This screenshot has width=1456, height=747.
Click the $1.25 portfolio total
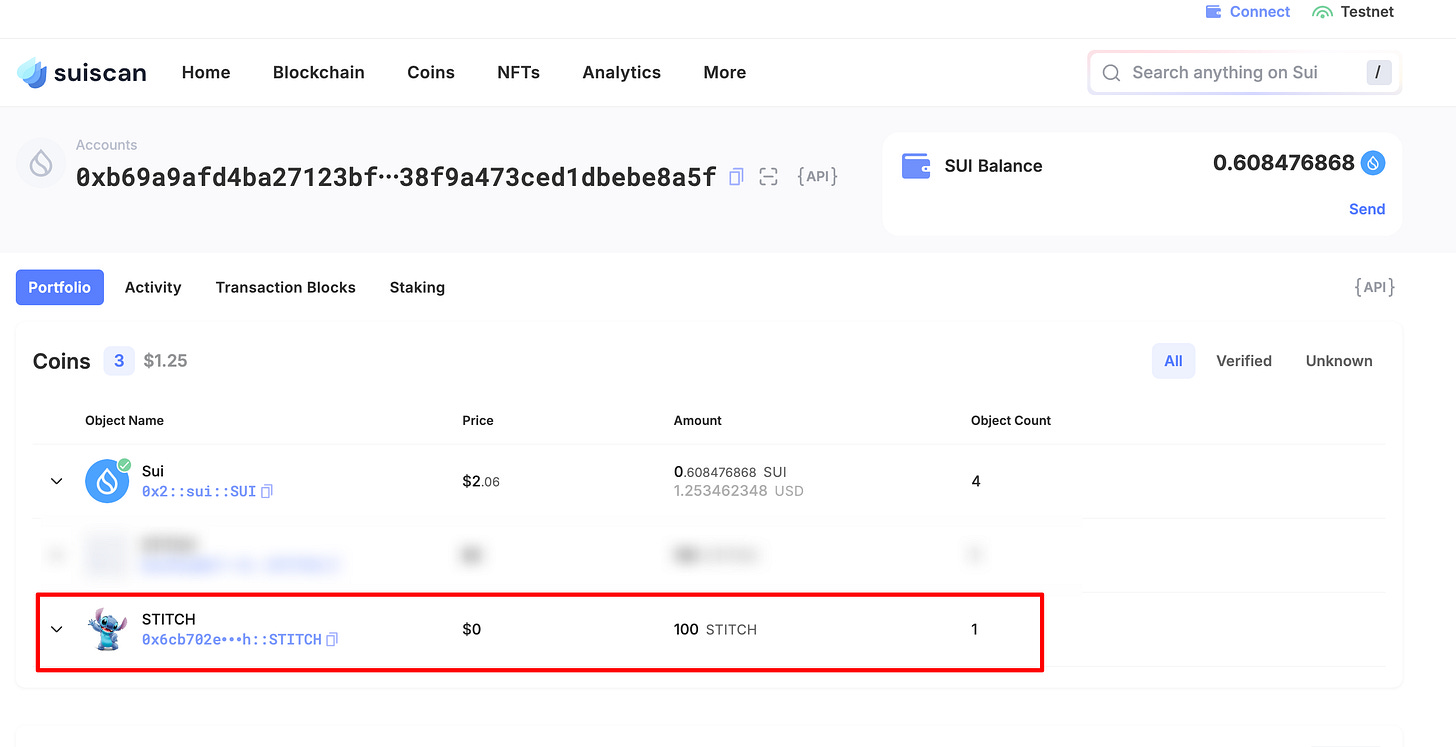click(x=166, y=361)
